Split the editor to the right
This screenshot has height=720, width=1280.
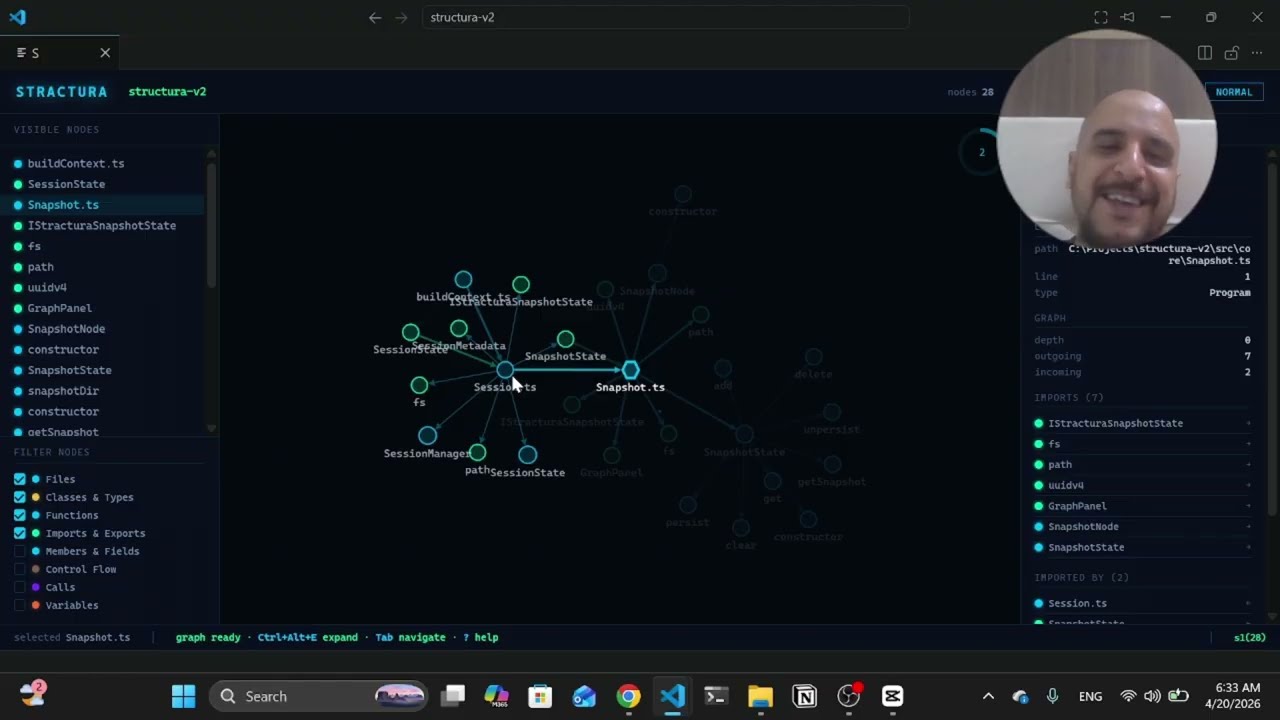click(x=1205, y=53)
